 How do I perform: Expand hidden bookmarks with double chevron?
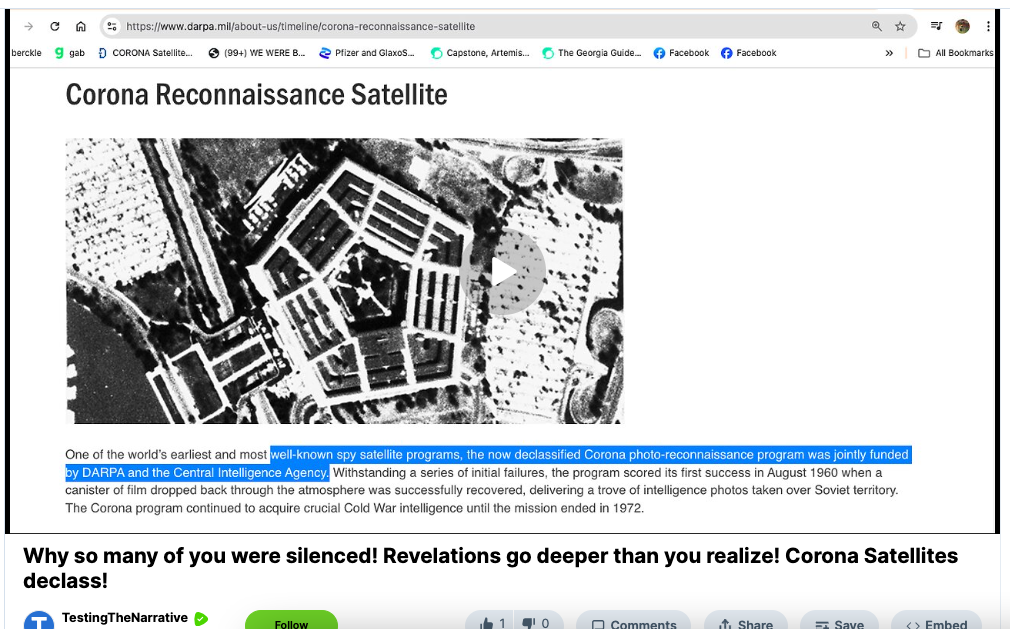[889, 53]
